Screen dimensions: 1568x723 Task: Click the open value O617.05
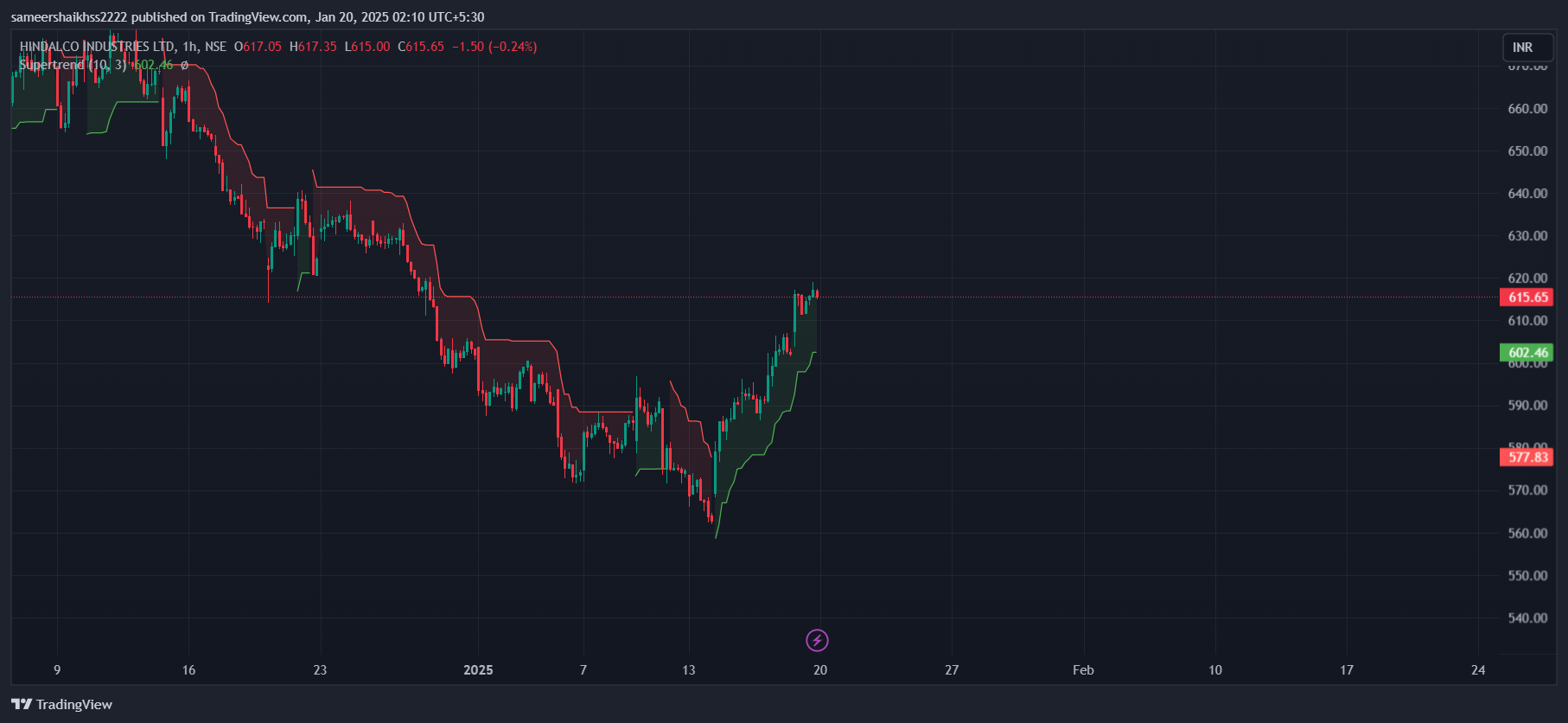pos(258,47)
